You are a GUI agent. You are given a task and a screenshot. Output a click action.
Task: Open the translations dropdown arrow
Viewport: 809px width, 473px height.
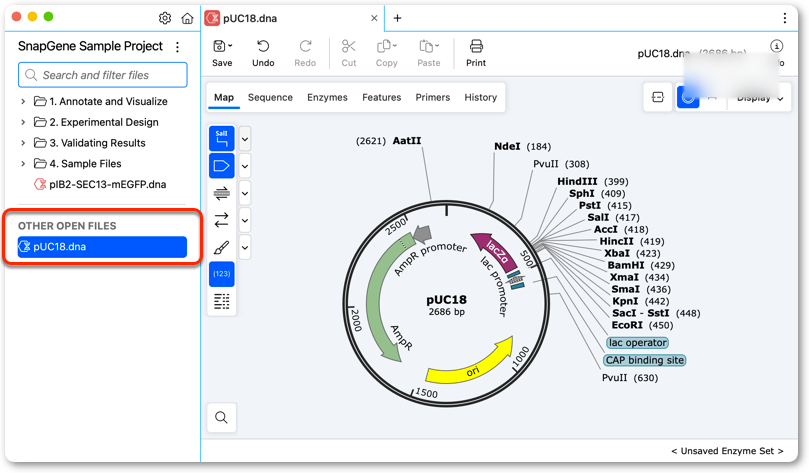point(245,221)
